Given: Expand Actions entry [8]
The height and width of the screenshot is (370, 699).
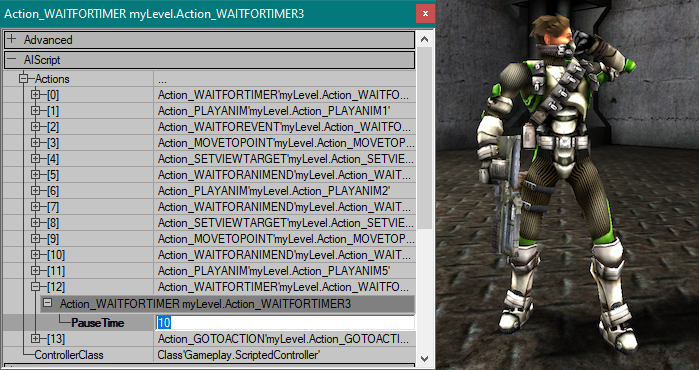Looking at the screenshot, I should (35, 223).
